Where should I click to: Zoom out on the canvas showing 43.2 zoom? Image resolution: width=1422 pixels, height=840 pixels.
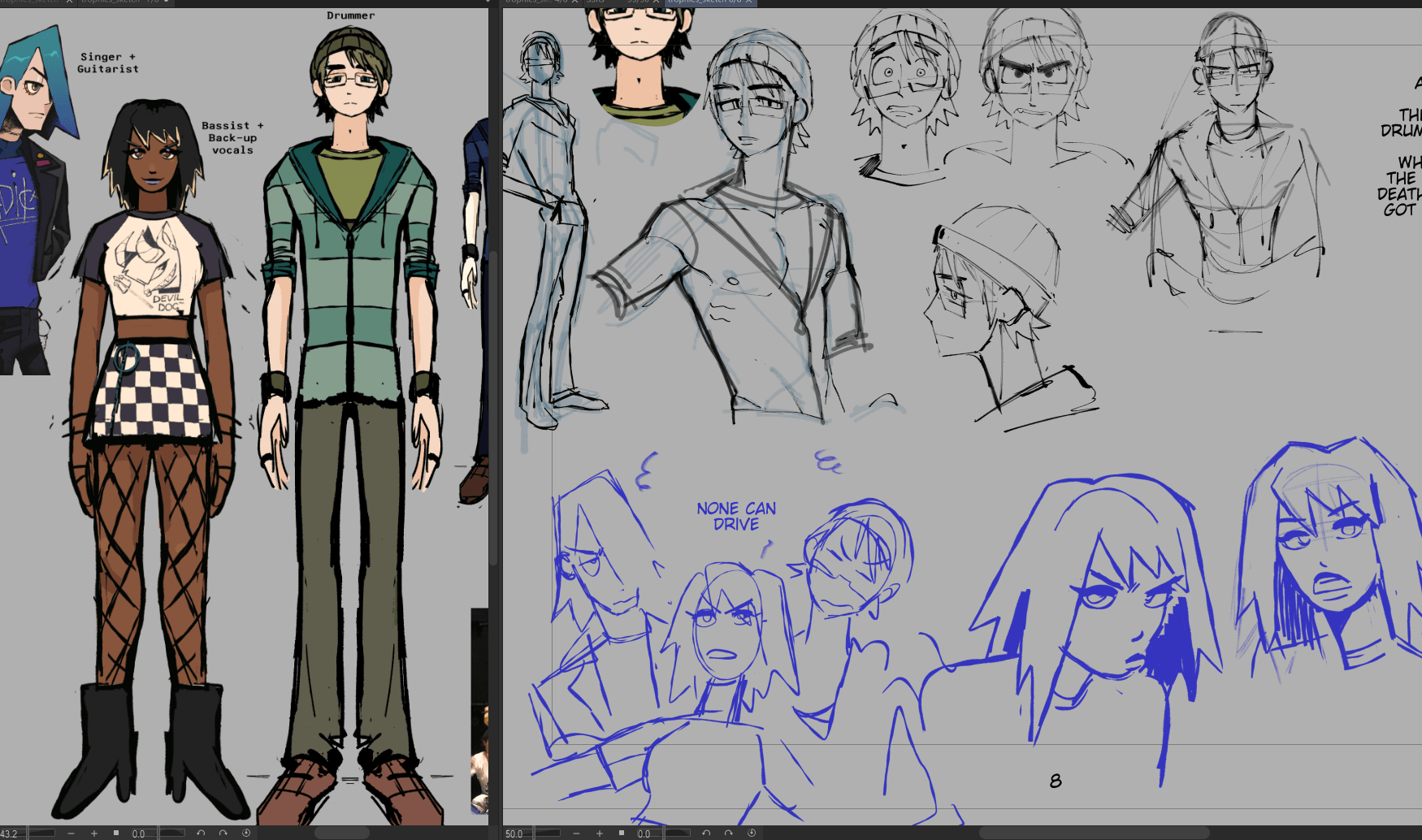tap(71, 834)
